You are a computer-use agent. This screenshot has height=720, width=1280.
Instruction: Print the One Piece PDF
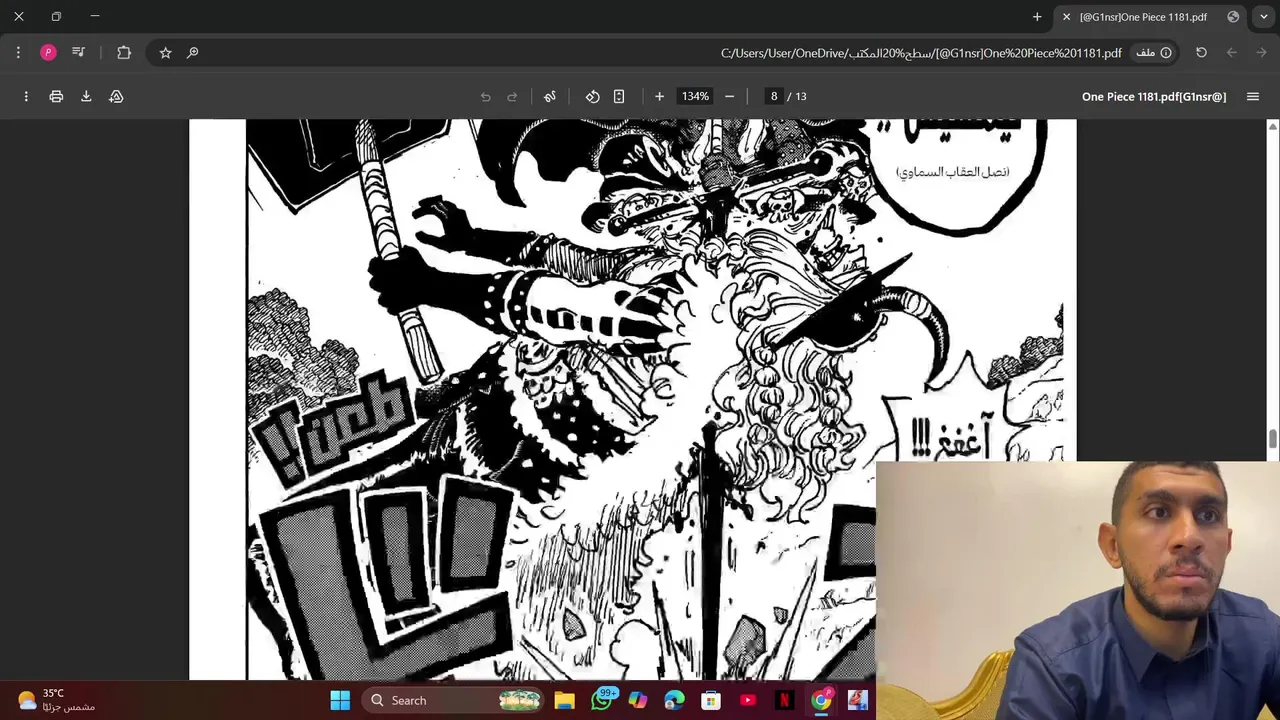(x=56, y=96)
